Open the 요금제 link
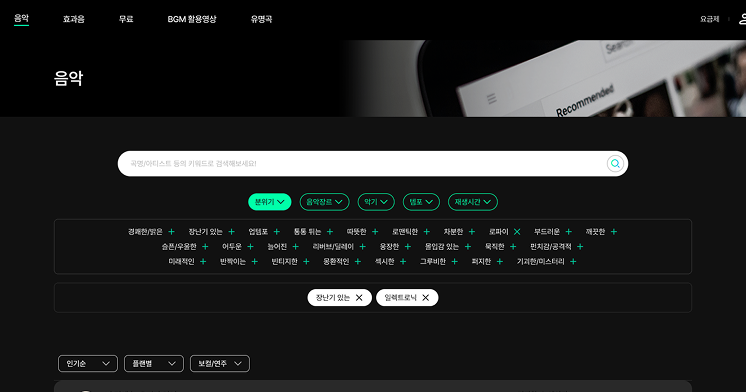 [x=709, y=19]
